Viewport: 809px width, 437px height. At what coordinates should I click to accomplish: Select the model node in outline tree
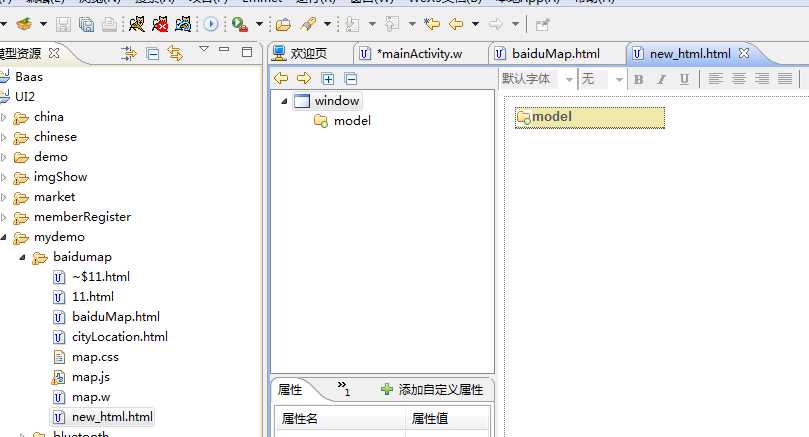click(343, 121)
